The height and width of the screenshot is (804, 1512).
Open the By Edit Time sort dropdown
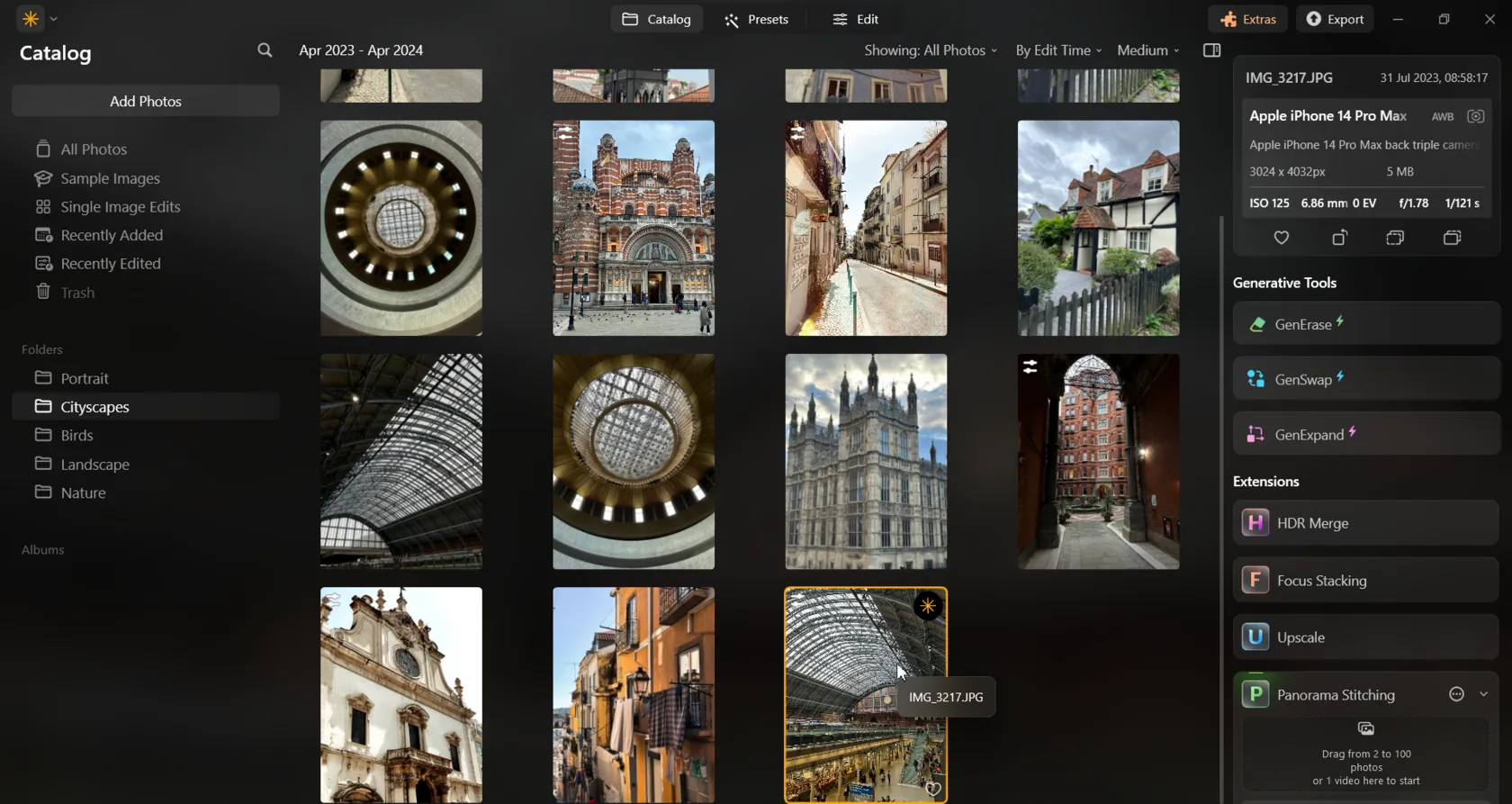tap(1058, 50)
